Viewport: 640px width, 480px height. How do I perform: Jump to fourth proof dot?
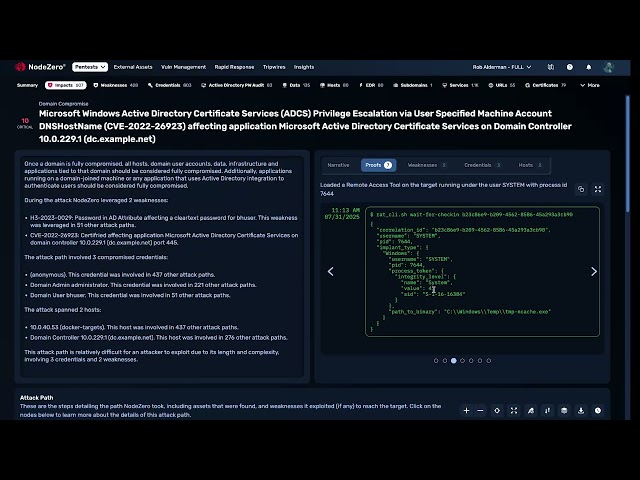[x=462, y=361]
